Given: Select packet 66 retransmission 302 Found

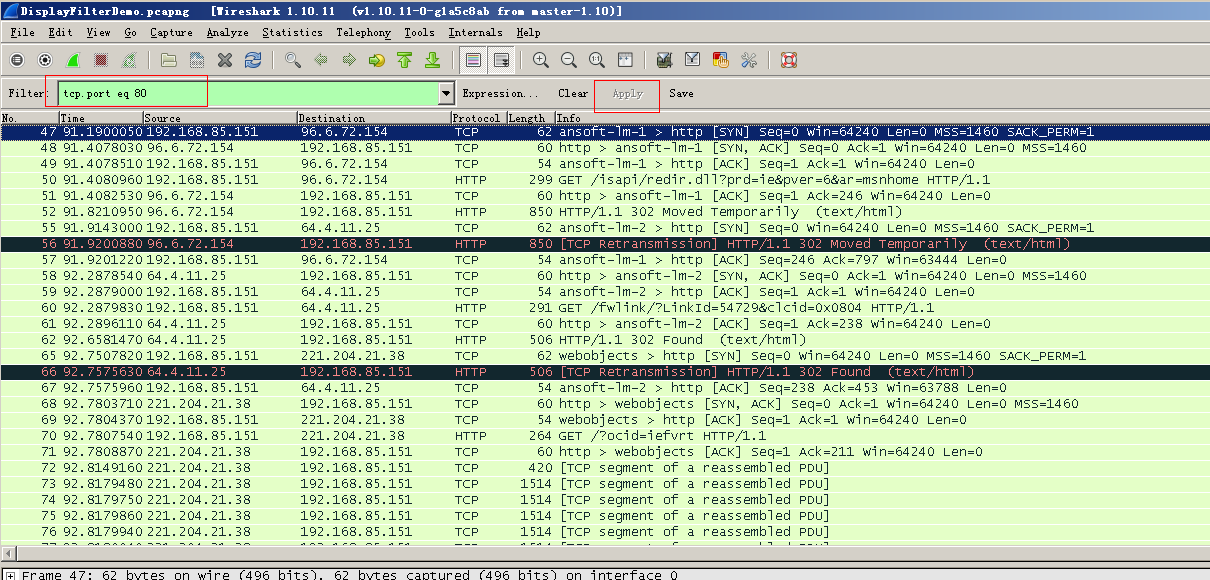Looking at the screenshot, I should pos(605,372).
